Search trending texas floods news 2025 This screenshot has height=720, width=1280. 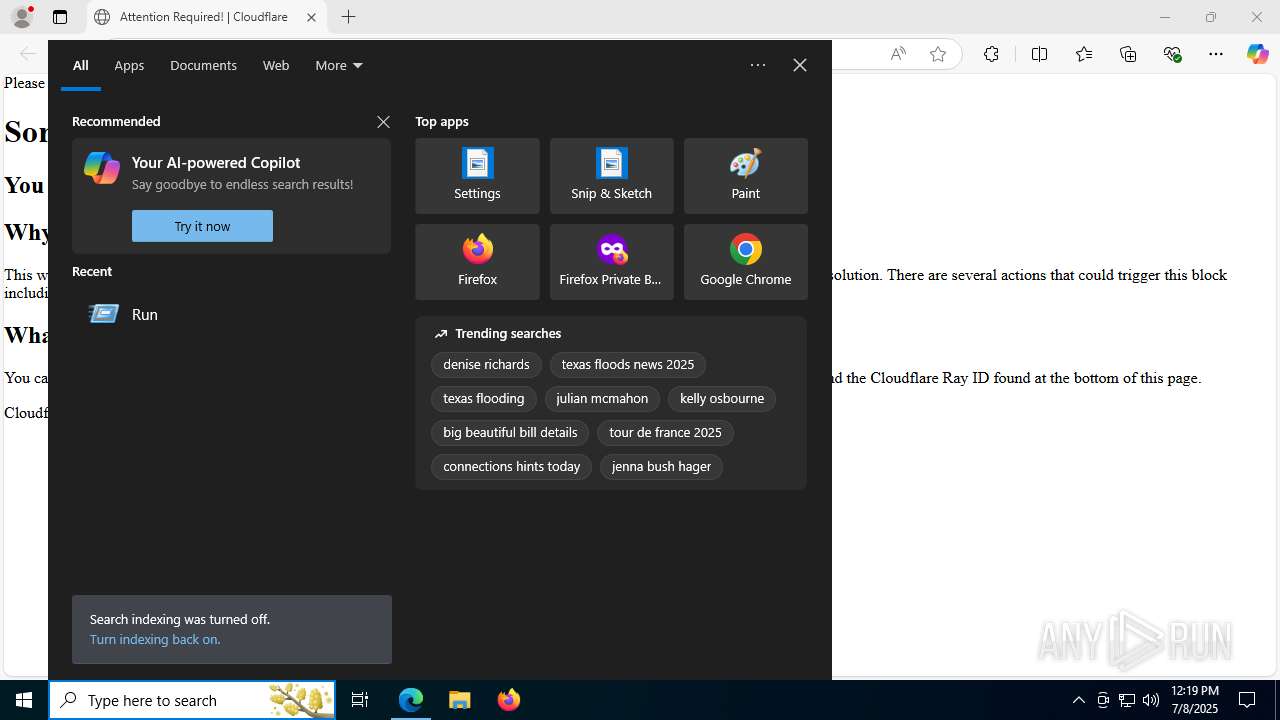(x=628, y=365)
